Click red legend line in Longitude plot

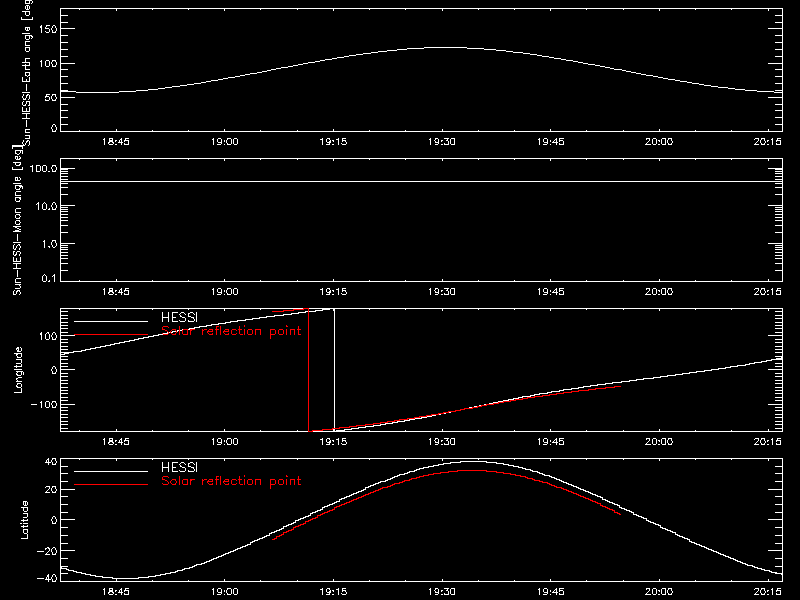pos(111,335)
